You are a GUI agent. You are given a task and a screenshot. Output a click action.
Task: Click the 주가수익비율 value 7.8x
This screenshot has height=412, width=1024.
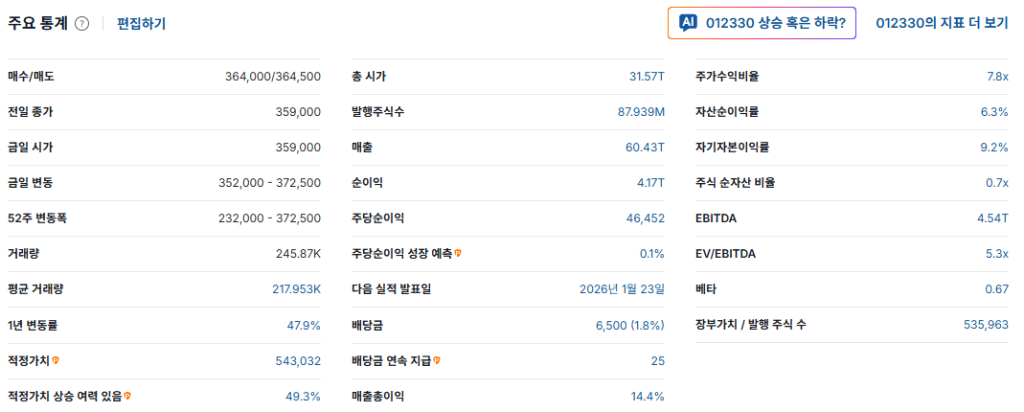pos(997,76)
